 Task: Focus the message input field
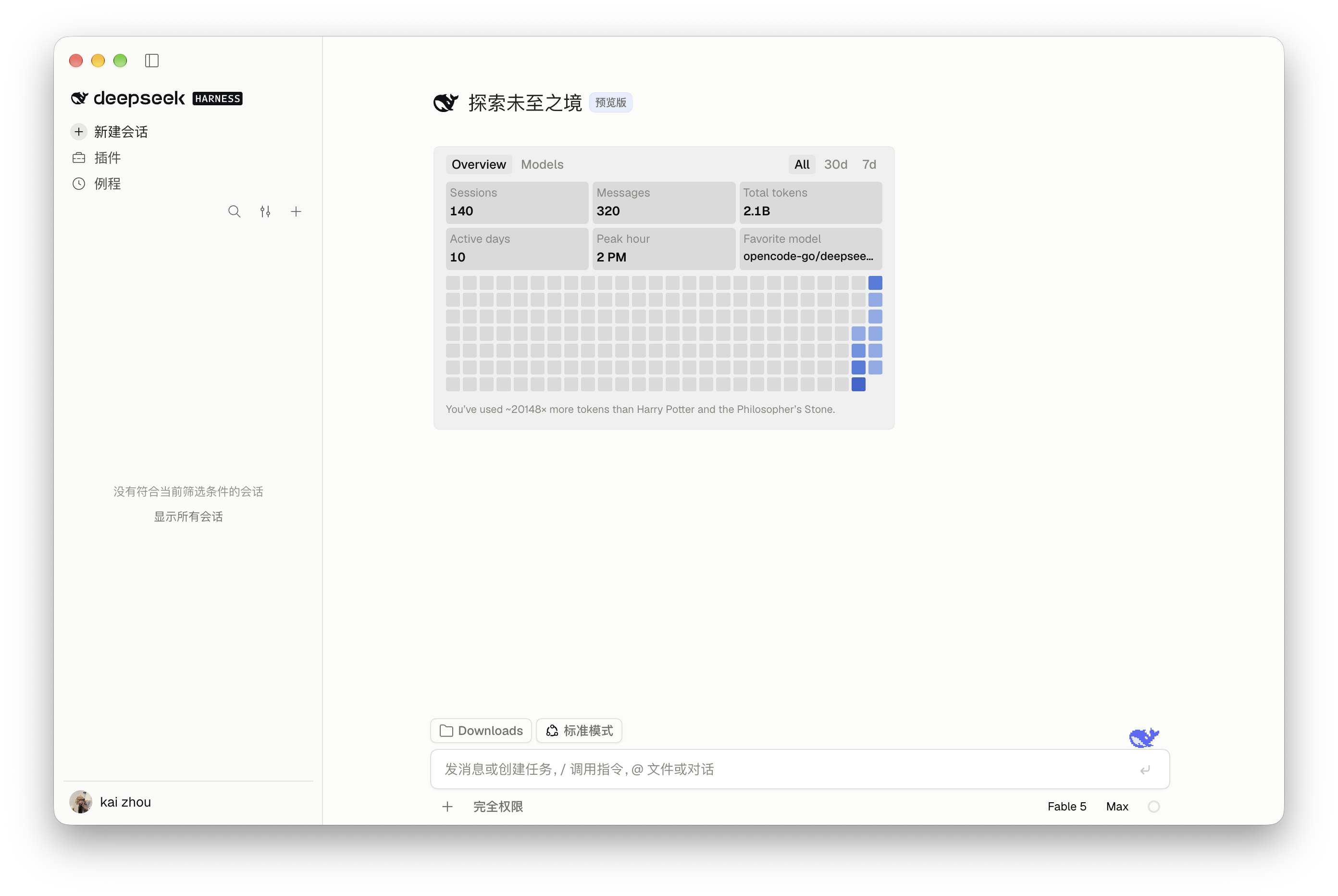(800, 769)
